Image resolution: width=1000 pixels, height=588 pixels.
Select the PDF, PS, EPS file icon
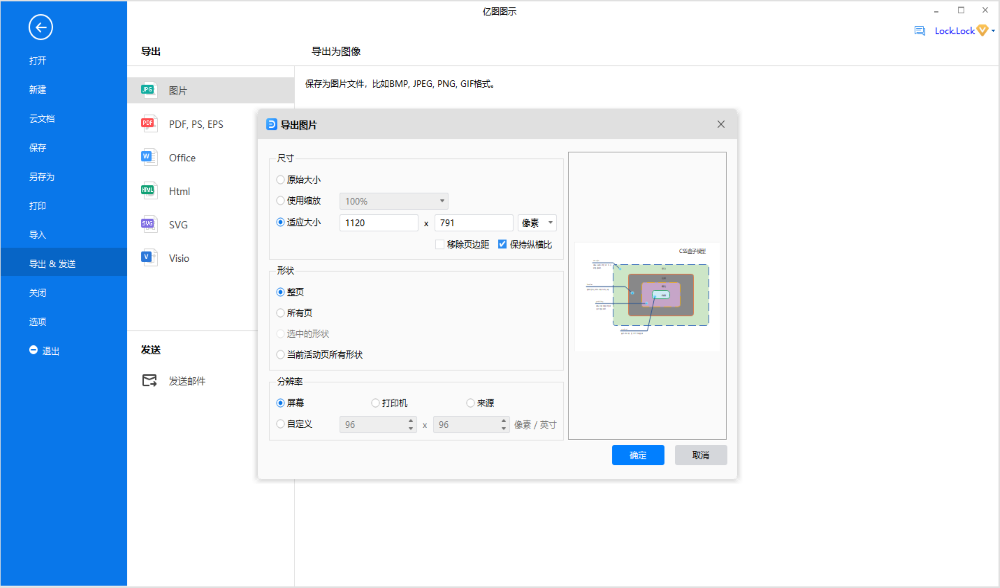point(148,124)
